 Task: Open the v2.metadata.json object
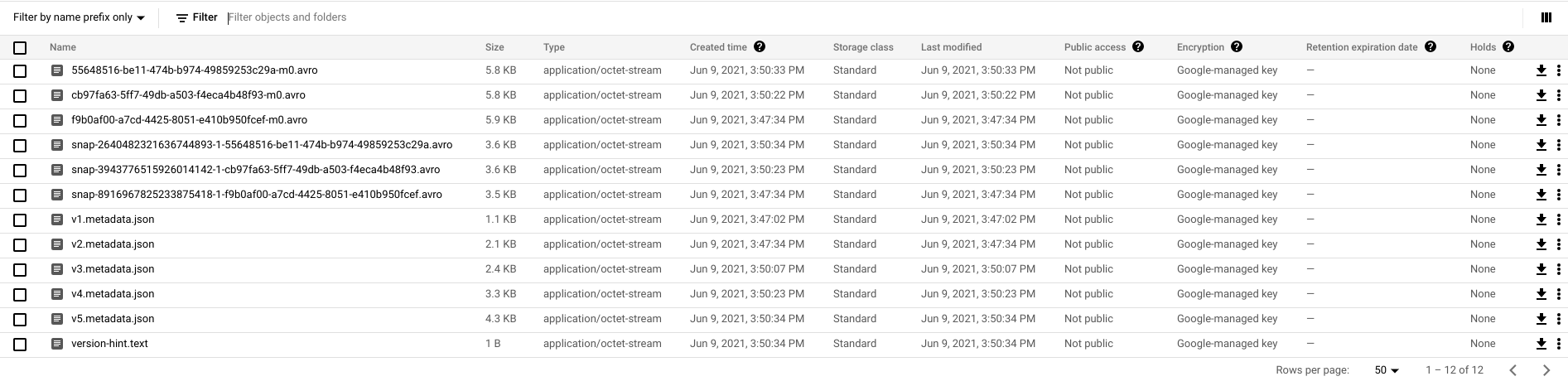113,244
